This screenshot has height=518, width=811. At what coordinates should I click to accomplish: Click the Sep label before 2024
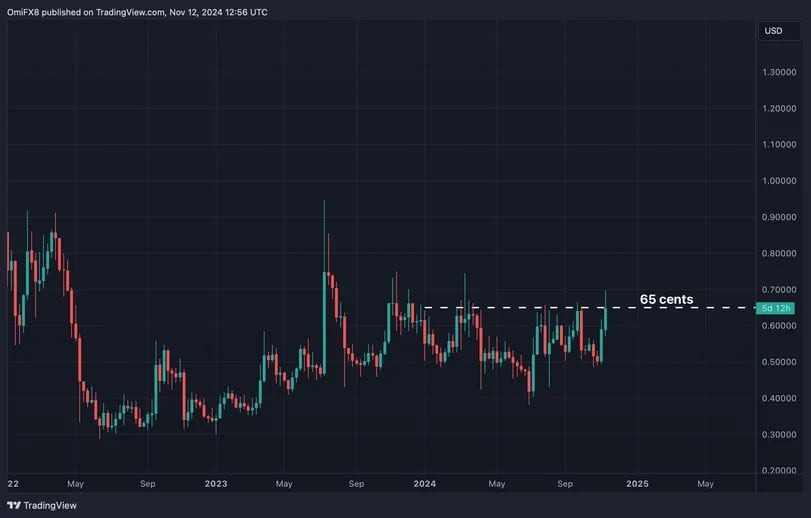tap(356, 484)
